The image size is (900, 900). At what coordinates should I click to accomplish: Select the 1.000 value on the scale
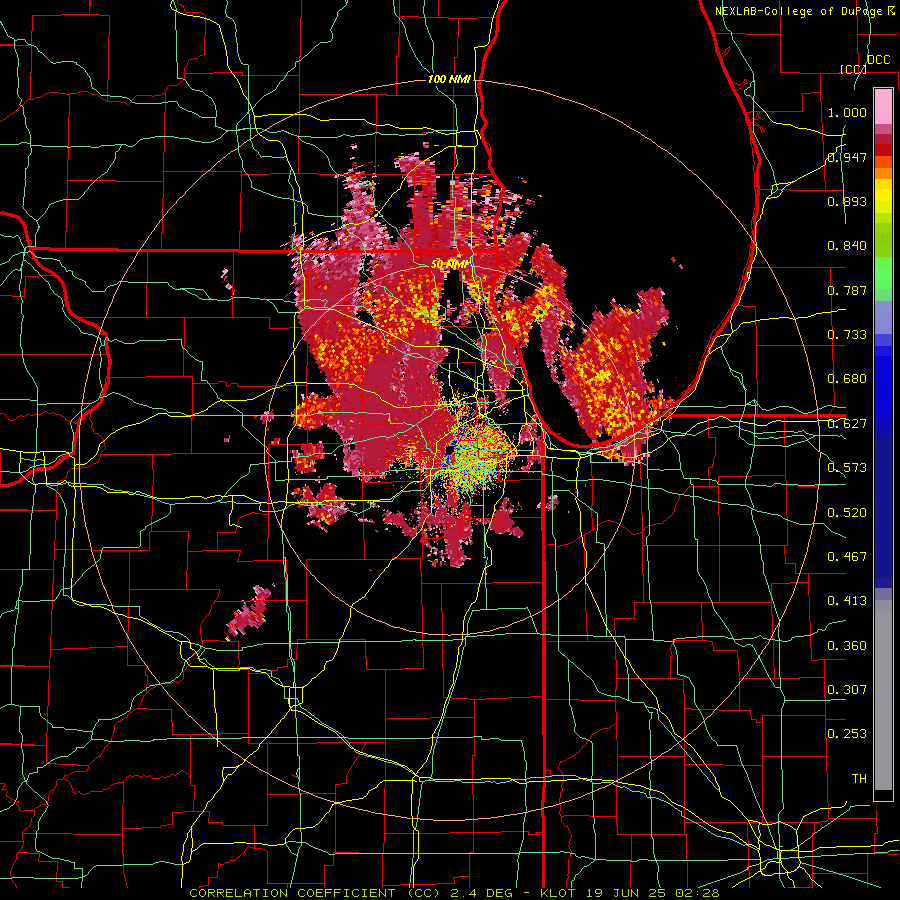pyautogui.click(x=847, y=112)
